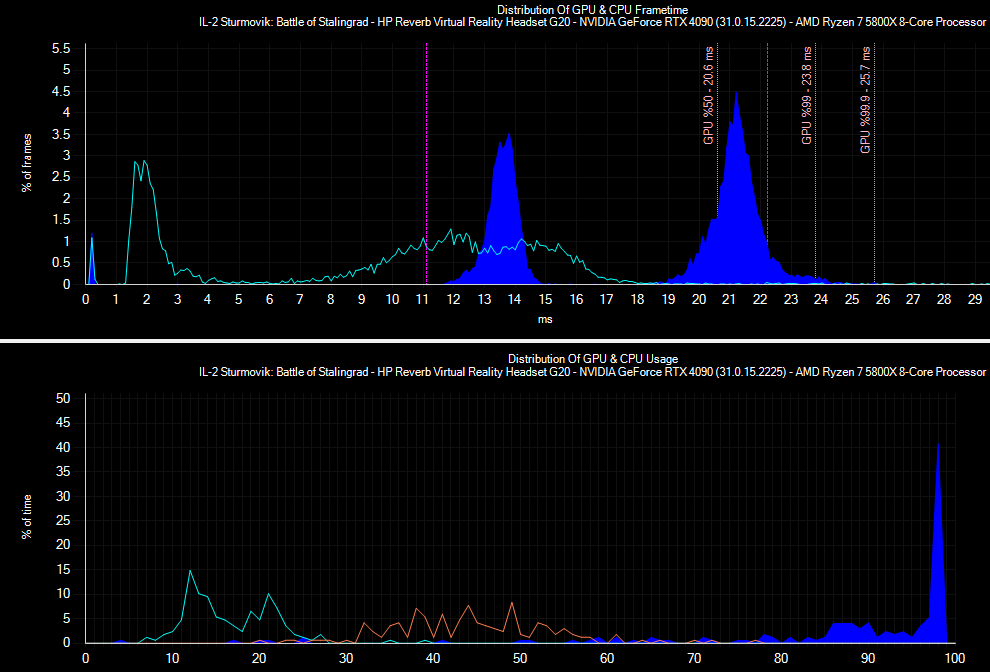Click the magenta dashed vertical line near 11 ms
Image resolution: width=990 pixels, height=672 pixels.
click(x=427, y=150)
